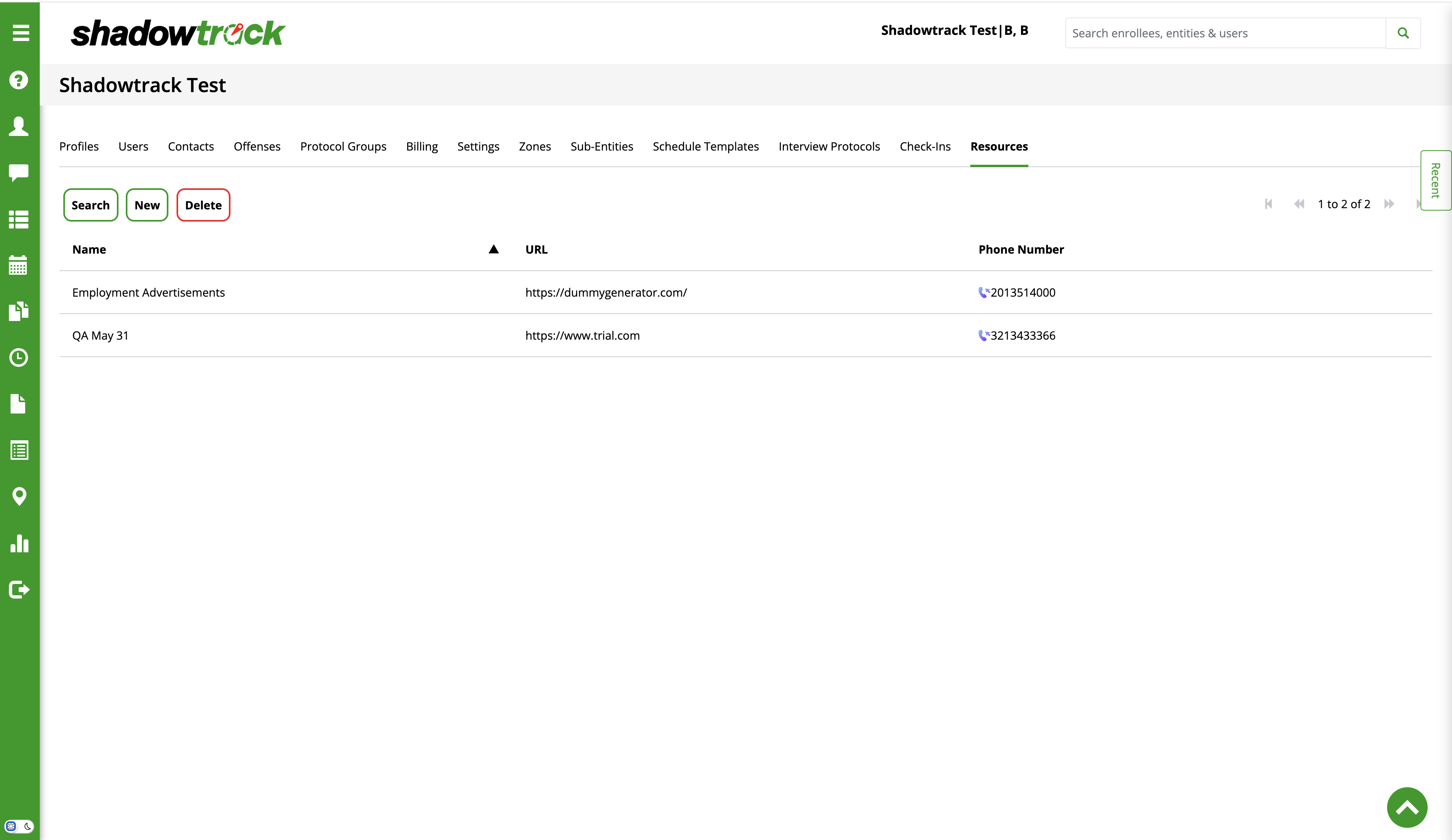The image size is (1452, 840).
Task: Open the user profile sidebar icon
Action: [19, 126]
